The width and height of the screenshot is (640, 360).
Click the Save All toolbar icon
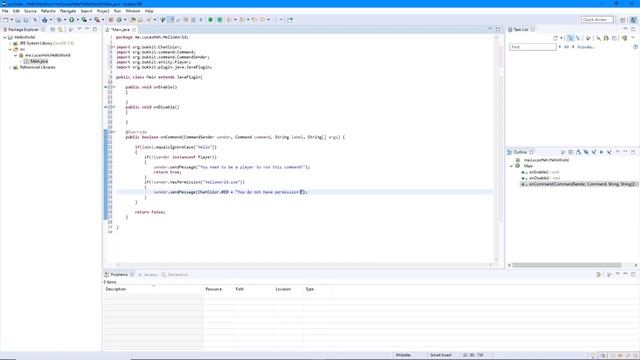[26, 20]
